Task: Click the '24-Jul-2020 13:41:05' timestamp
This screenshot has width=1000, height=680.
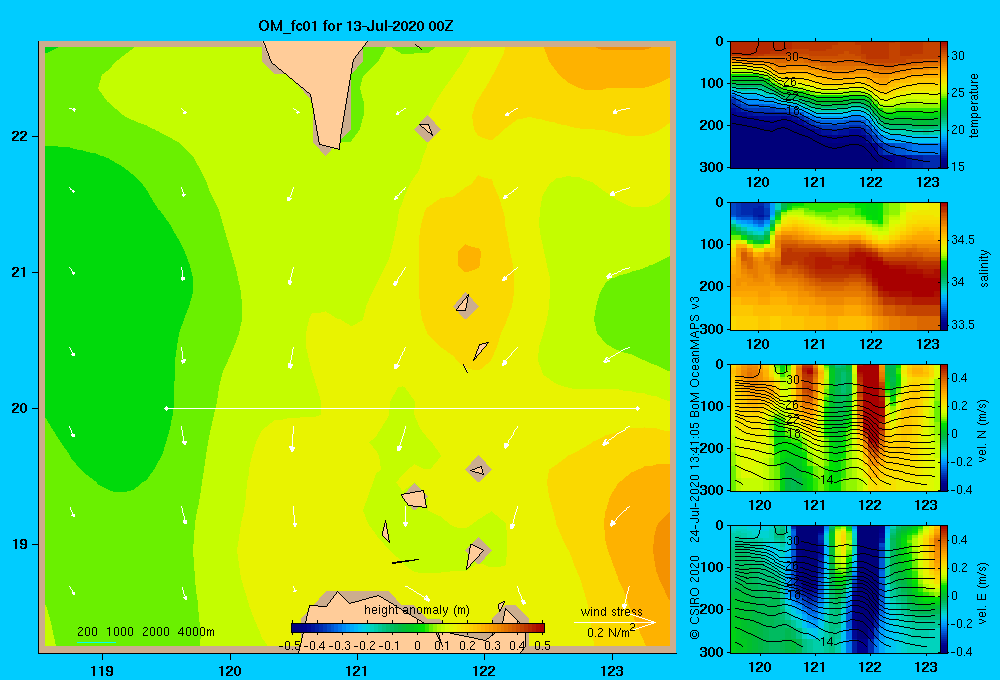Action: click(695, 482)
